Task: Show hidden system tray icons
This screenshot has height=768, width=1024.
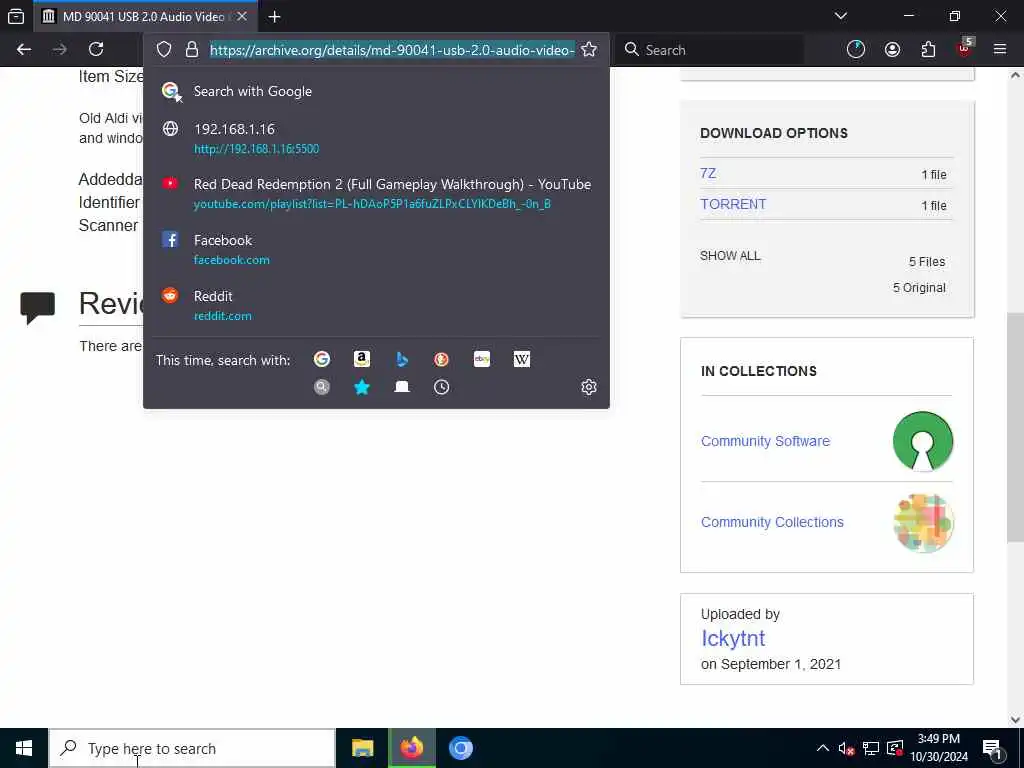Action: point(823,748)
